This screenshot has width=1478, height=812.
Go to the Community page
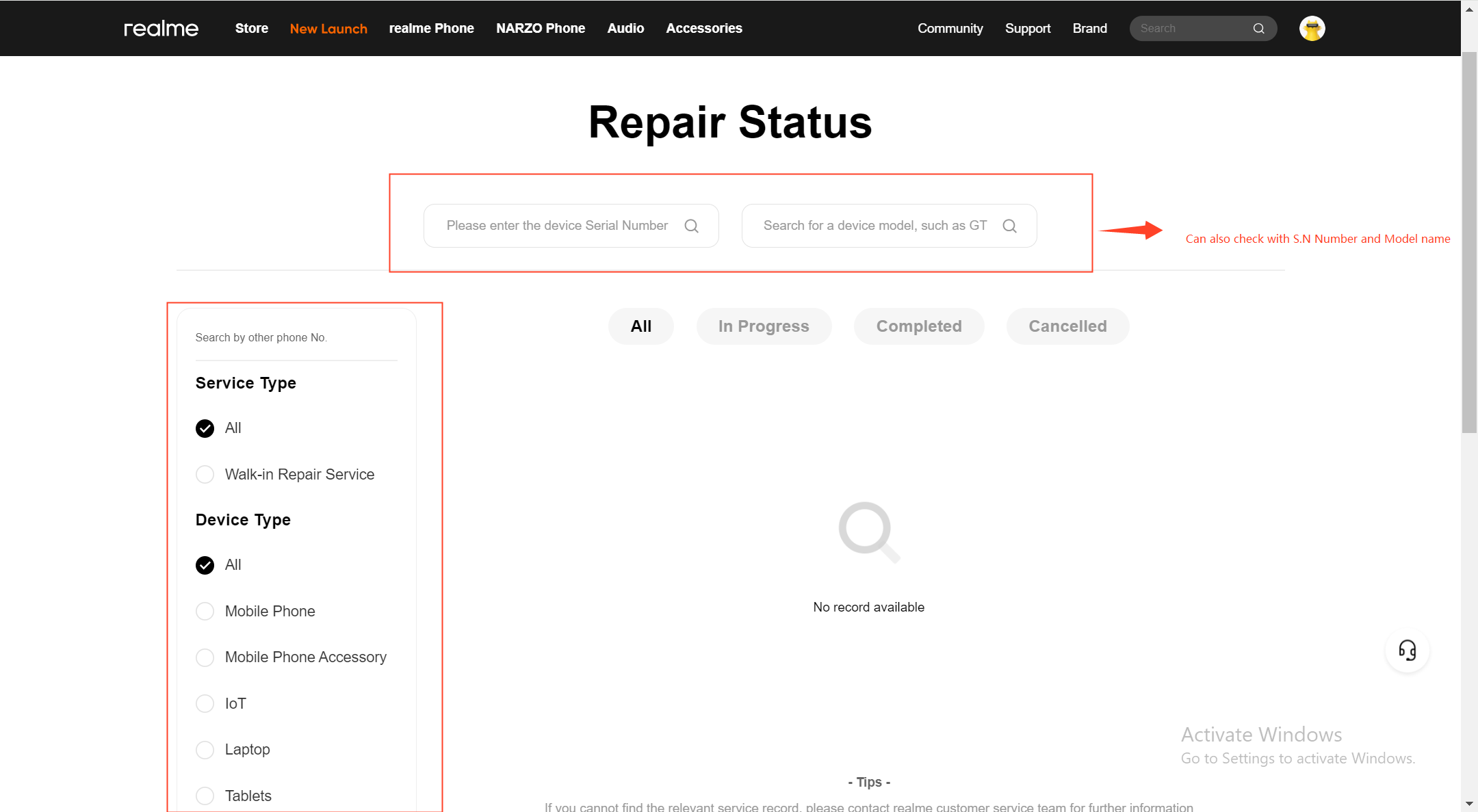pos(950,29)
